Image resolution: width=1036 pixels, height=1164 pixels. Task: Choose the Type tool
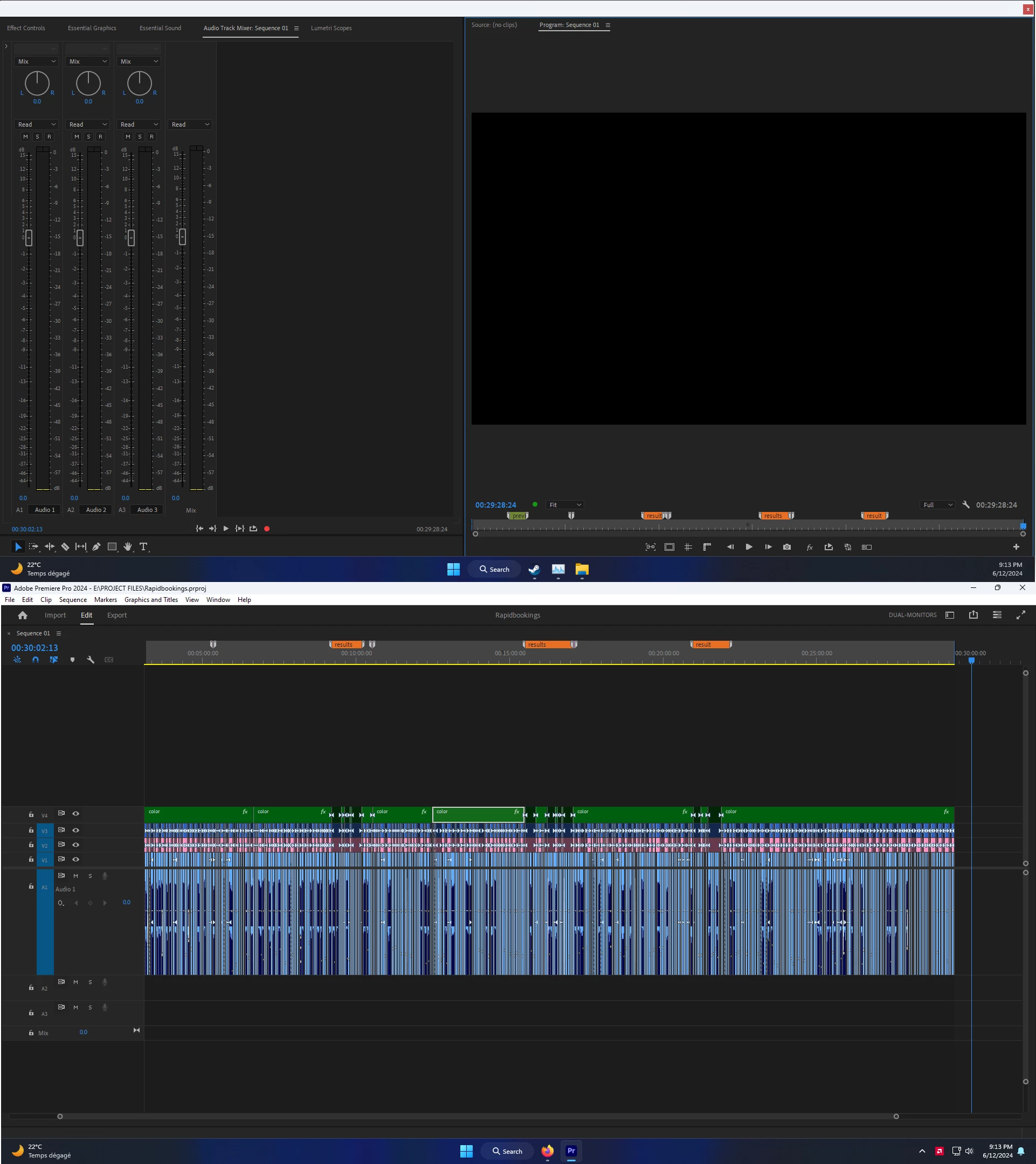click(x=143, y=546)
